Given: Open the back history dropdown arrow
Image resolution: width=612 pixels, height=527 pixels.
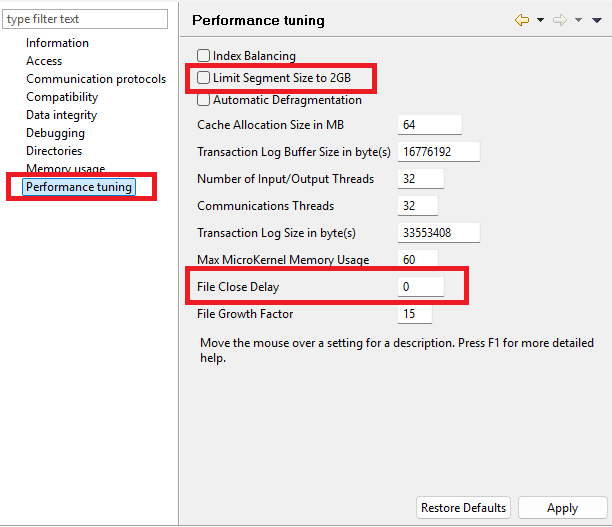Looking at the screenshot, I should coord(541,20).
